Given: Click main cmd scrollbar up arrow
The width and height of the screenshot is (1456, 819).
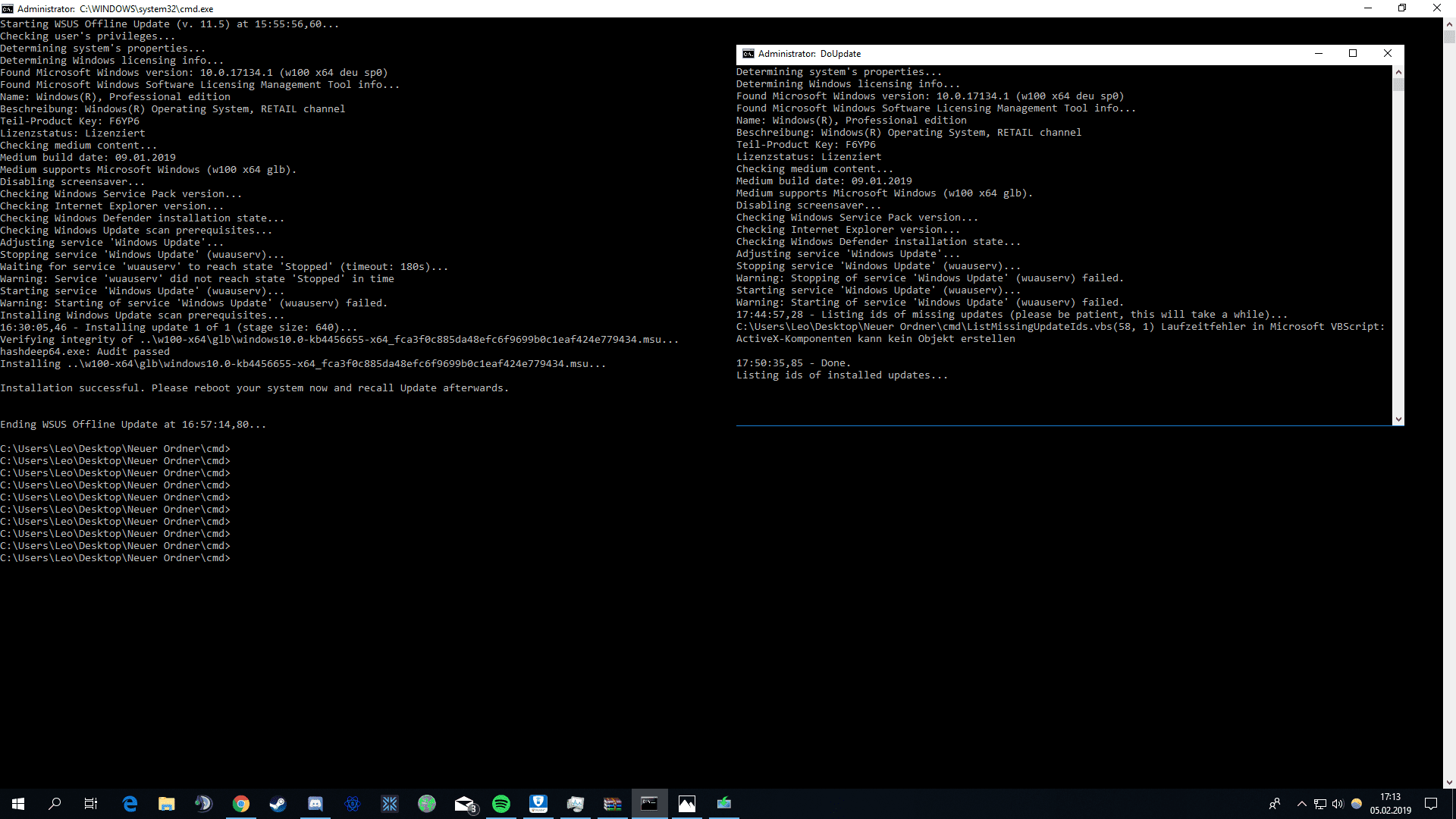Looking at the screenshot, I should point(1449,24).
